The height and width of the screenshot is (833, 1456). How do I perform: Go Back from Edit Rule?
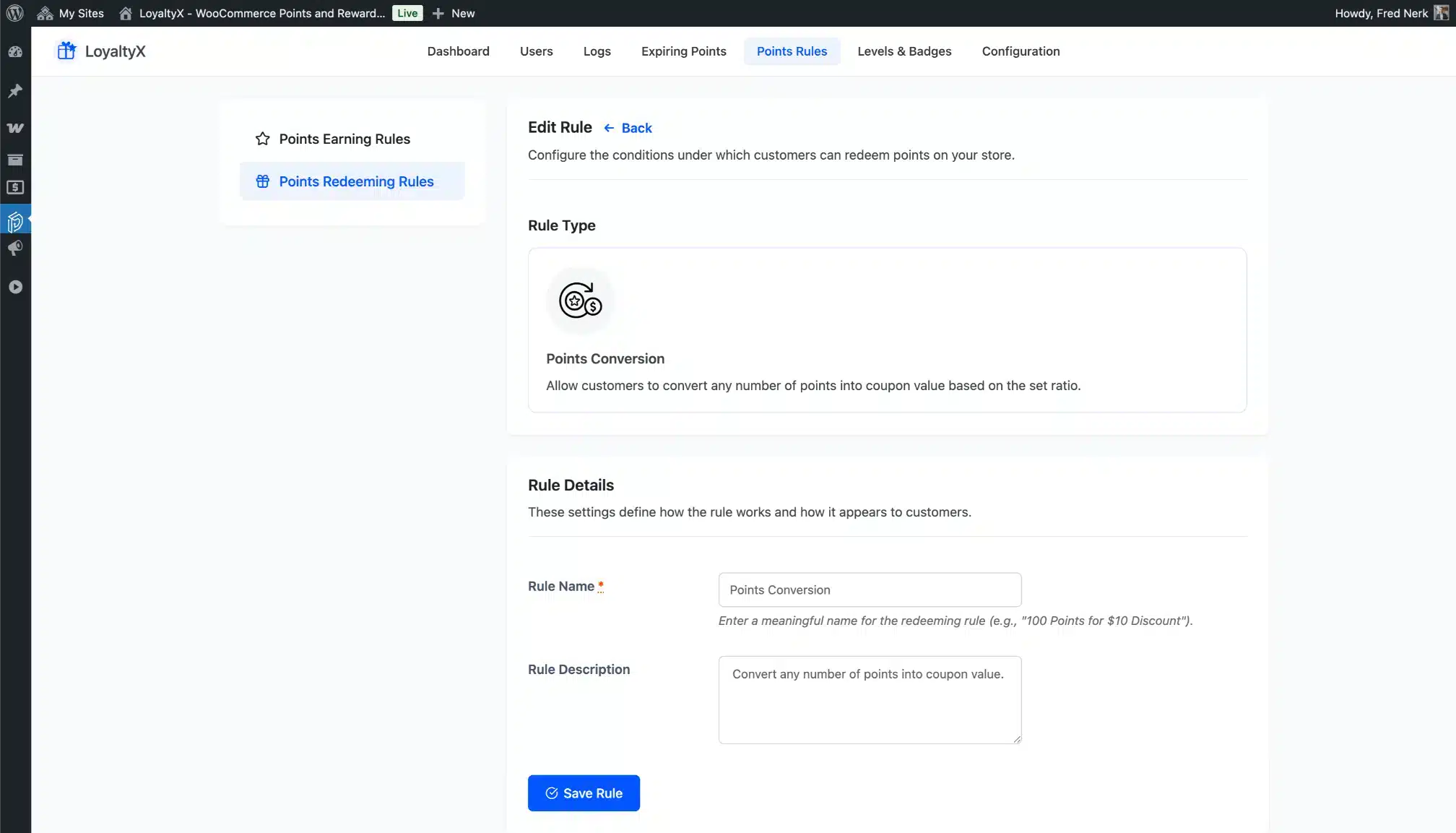[x=628, y=128]
